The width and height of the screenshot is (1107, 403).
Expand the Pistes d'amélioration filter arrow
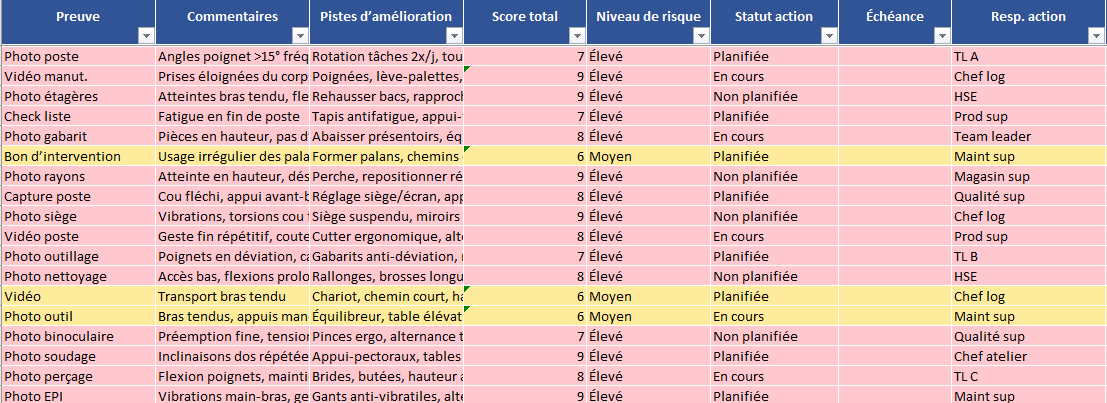[453, 36]
